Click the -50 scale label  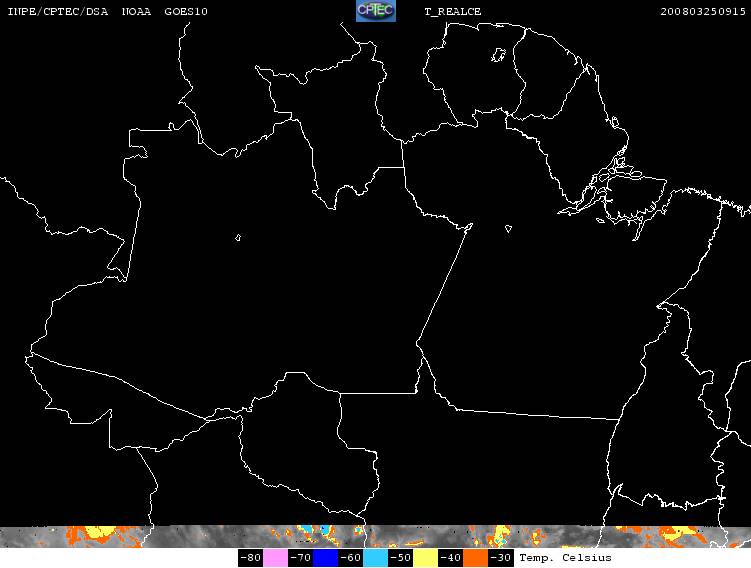[x=400, y=557]
